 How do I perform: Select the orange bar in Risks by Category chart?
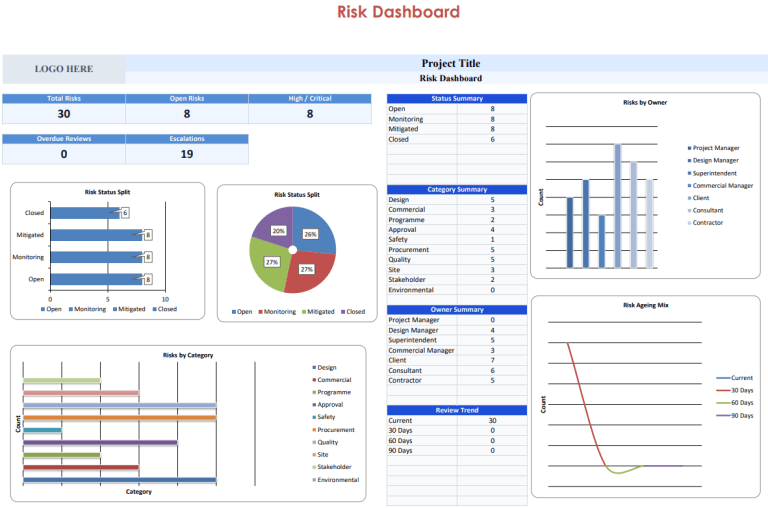(x=120, y=417)
